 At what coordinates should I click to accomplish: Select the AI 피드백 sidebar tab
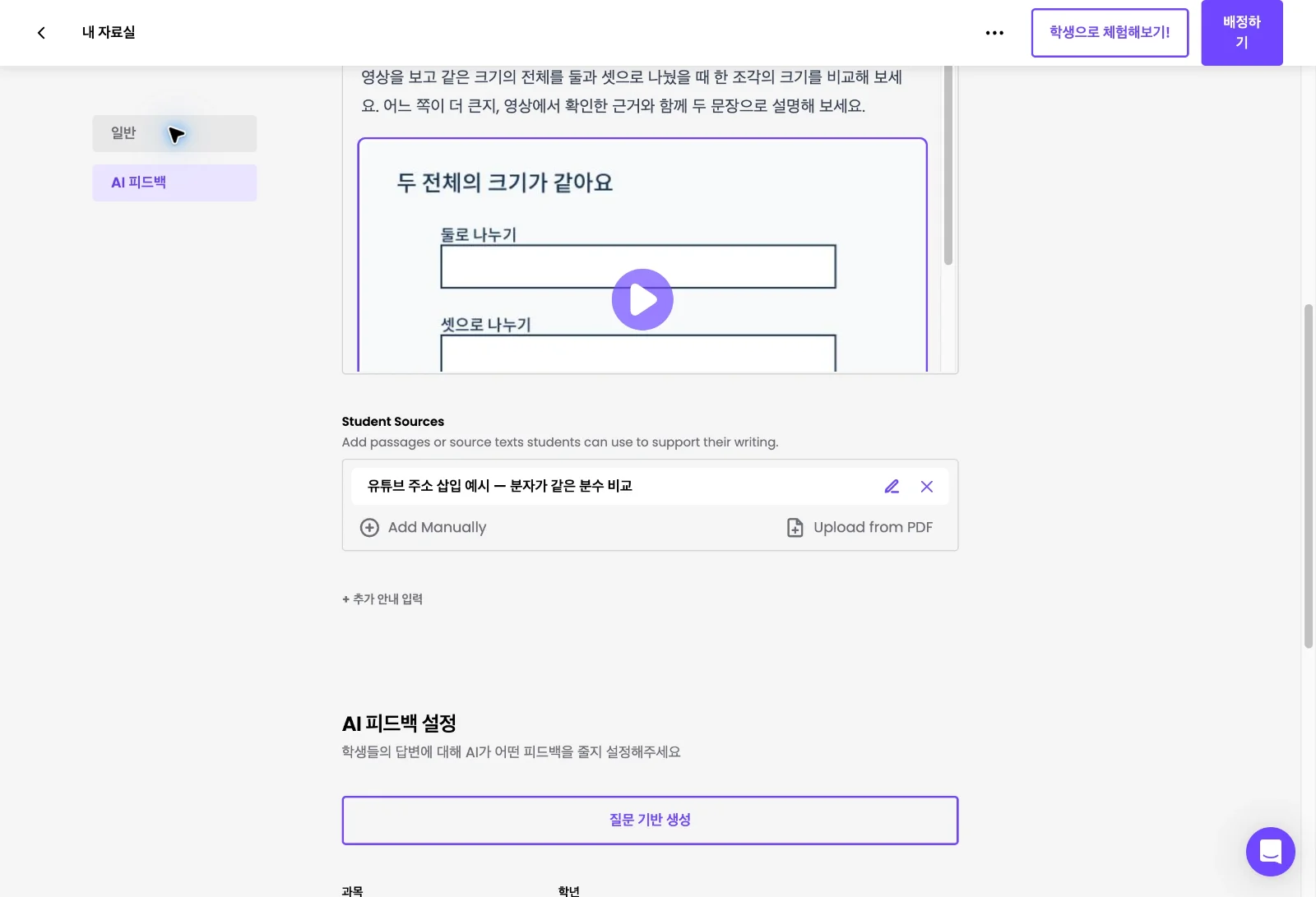(174, 183)
